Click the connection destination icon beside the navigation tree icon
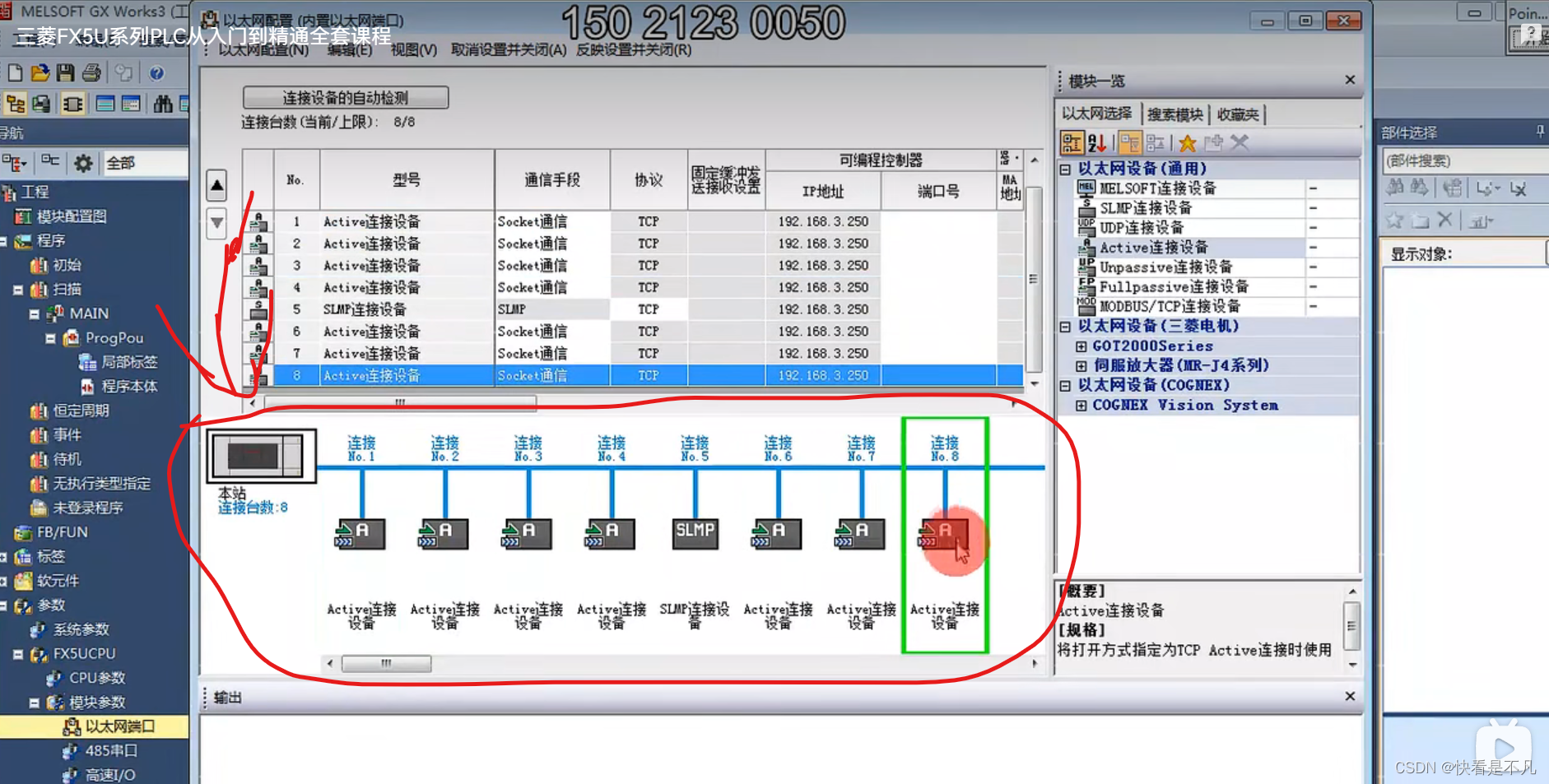The height and width of the screenshot is (784, 1549). coord(41,104)
